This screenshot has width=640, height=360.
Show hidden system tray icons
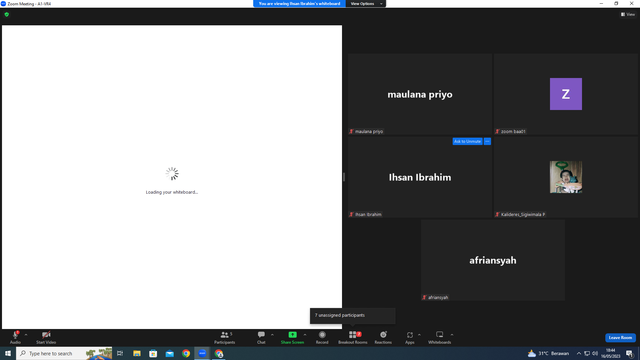coord(579,353)
